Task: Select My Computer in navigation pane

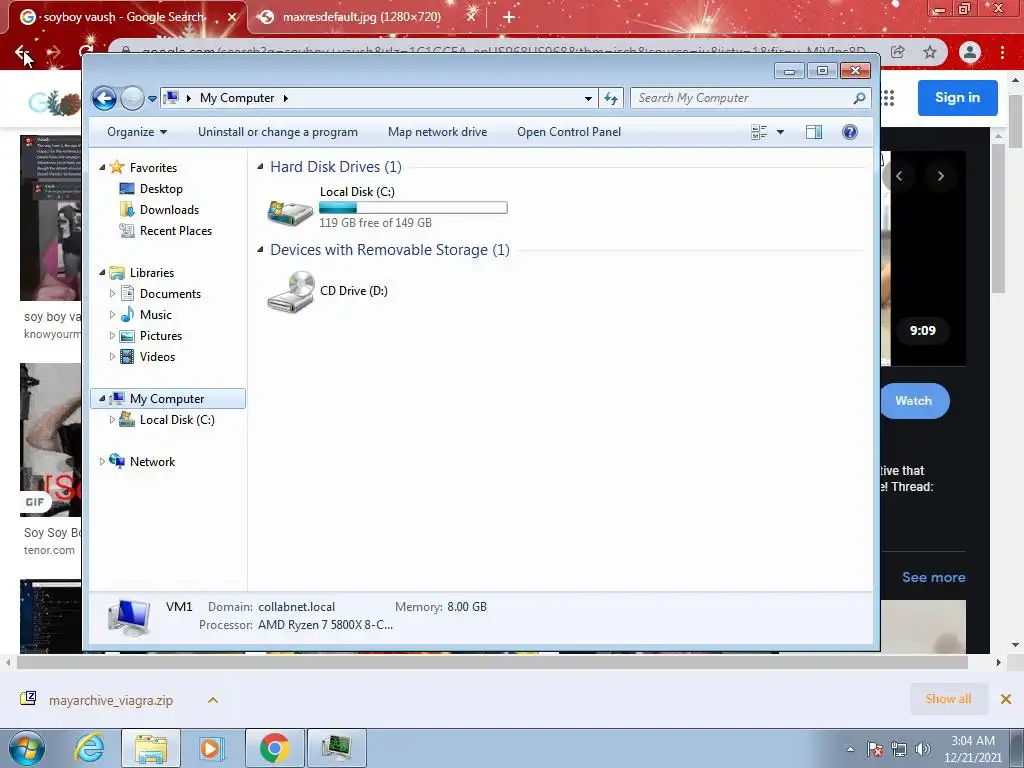Action: click(167, 398)
